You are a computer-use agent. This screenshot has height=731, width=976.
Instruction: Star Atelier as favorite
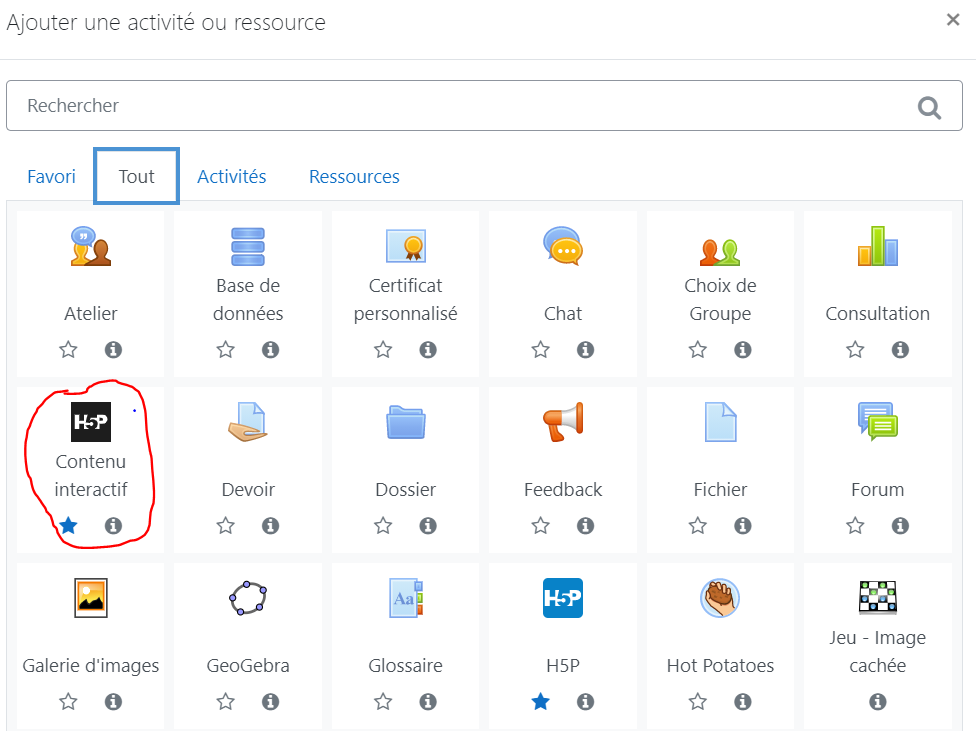click(68, 349)
